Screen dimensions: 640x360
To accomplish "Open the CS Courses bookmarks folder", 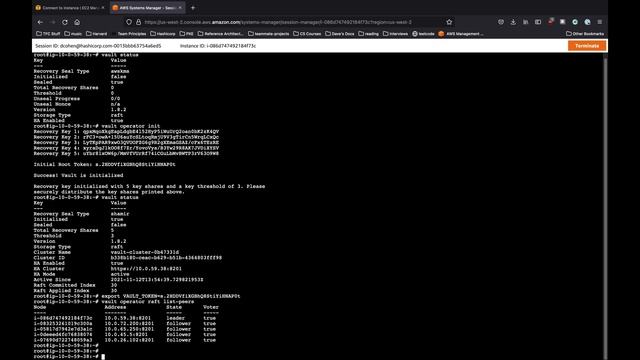I will [307, 34].
